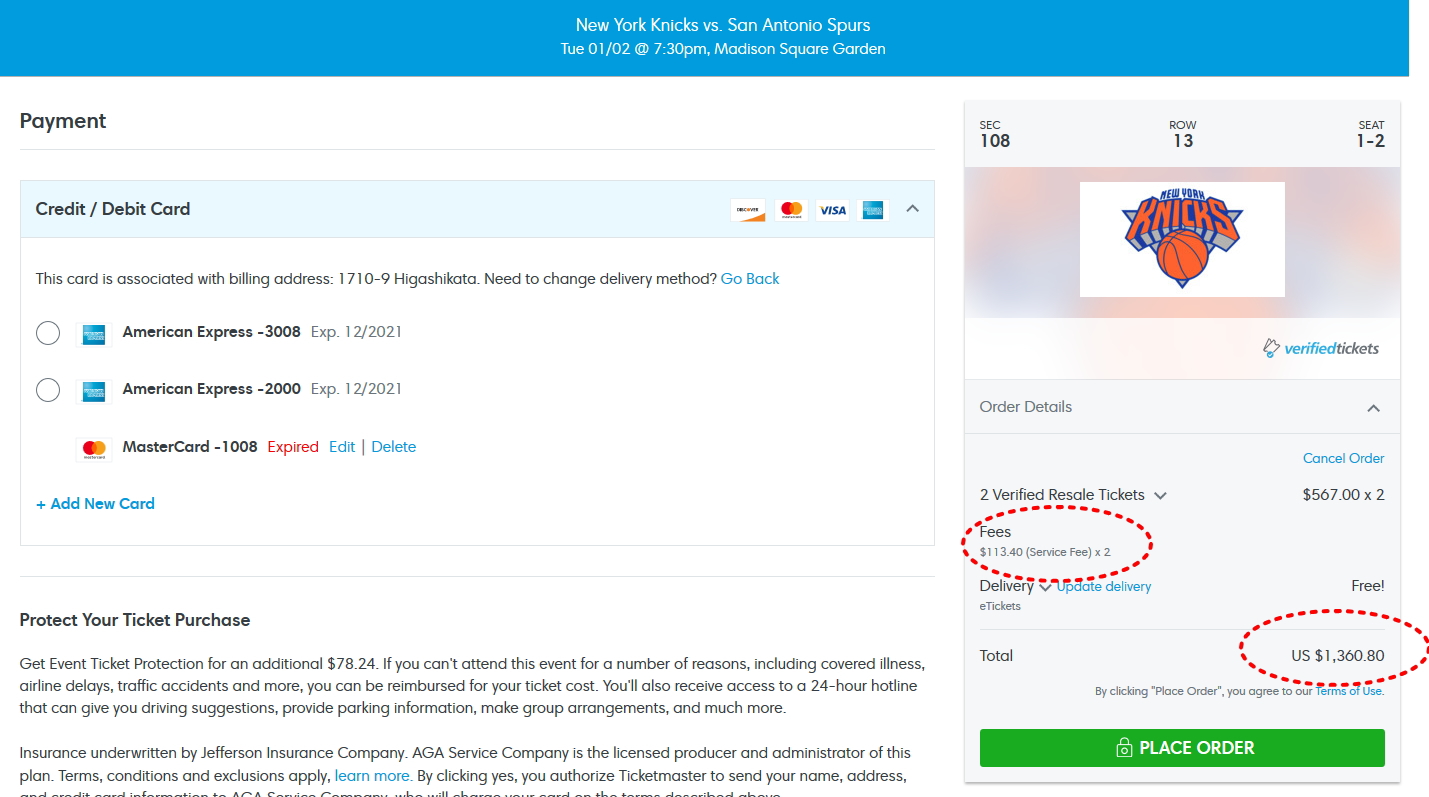Click the eTickets label

1000,606
